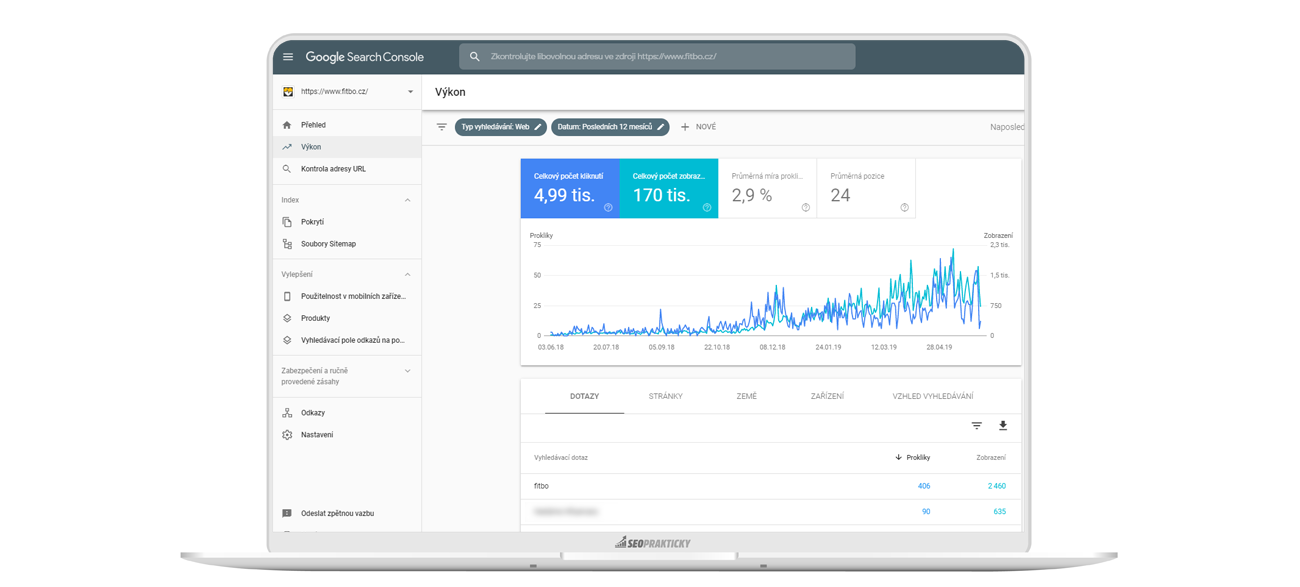The height and width of the screenshot is (587, 1300).
Task: Click the pages icon beside Pokrytí
Action: (287, 222)
